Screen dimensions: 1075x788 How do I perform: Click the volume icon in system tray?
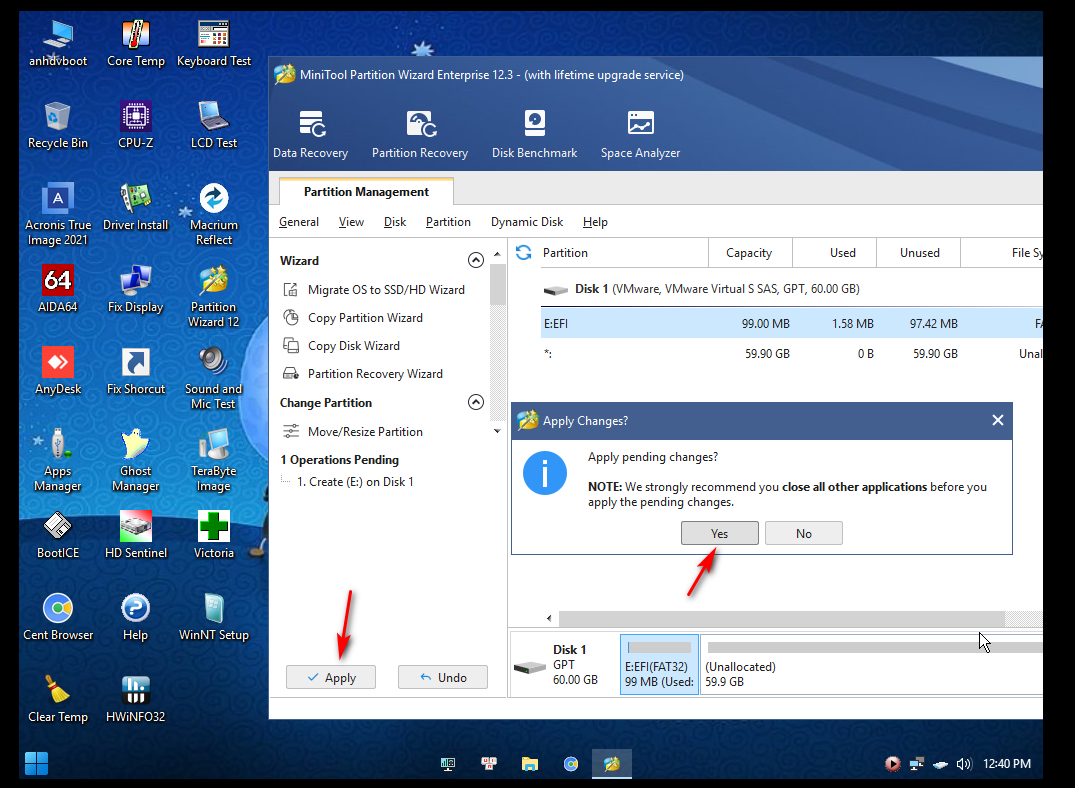click(x=964, y=763)
